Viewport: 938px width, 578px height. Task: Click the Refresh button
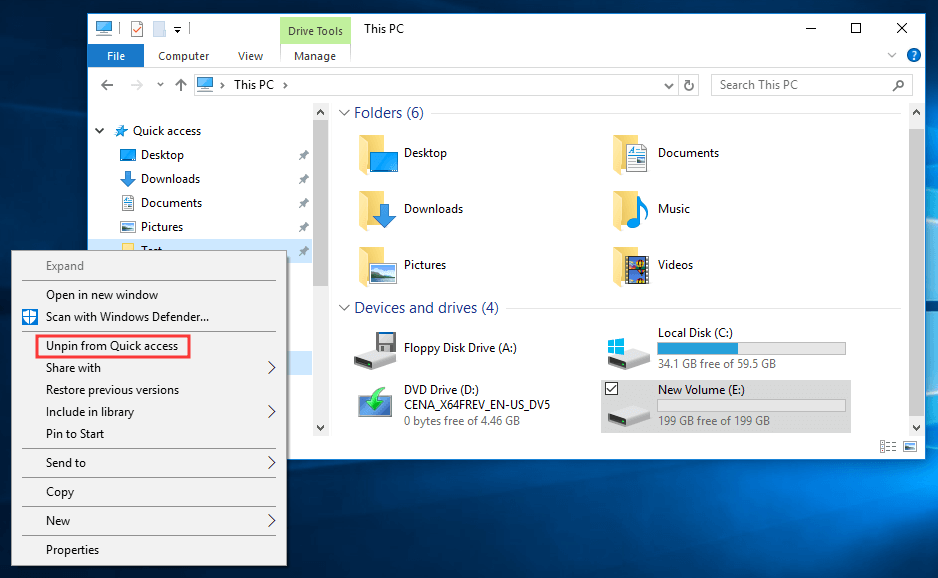click(x=689, y=86)
